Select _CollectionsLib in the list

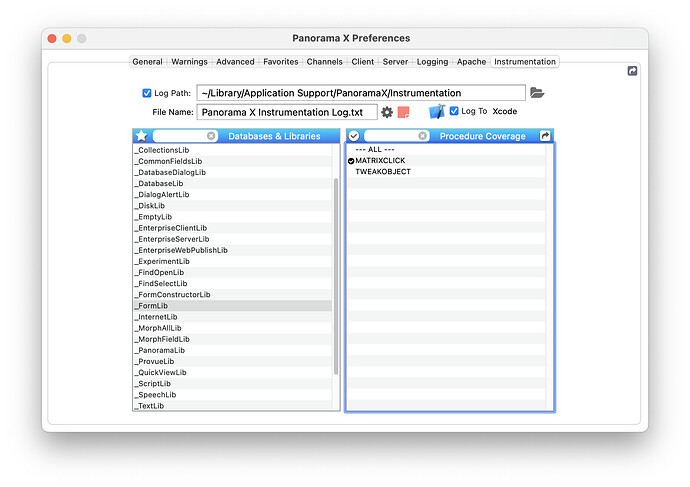pyautogui.click(x=233, y=150)
